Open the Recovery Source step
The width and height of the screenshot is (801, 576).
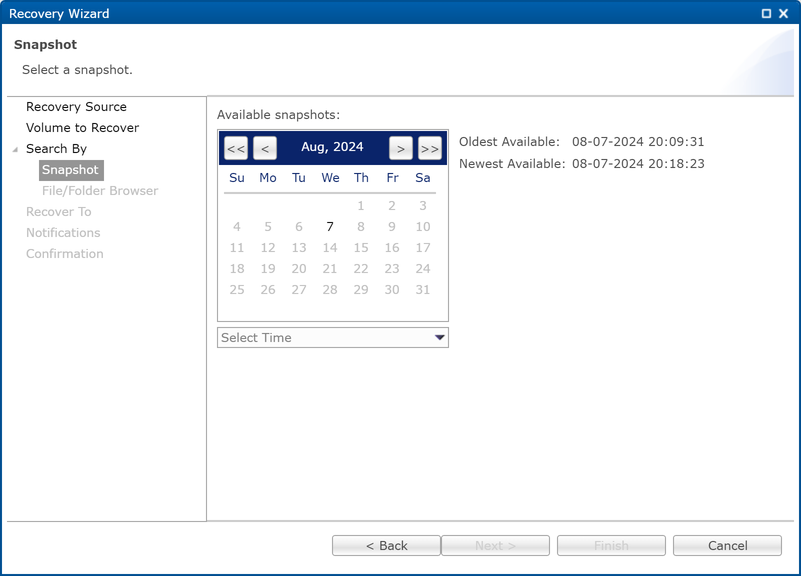(76, 107)
